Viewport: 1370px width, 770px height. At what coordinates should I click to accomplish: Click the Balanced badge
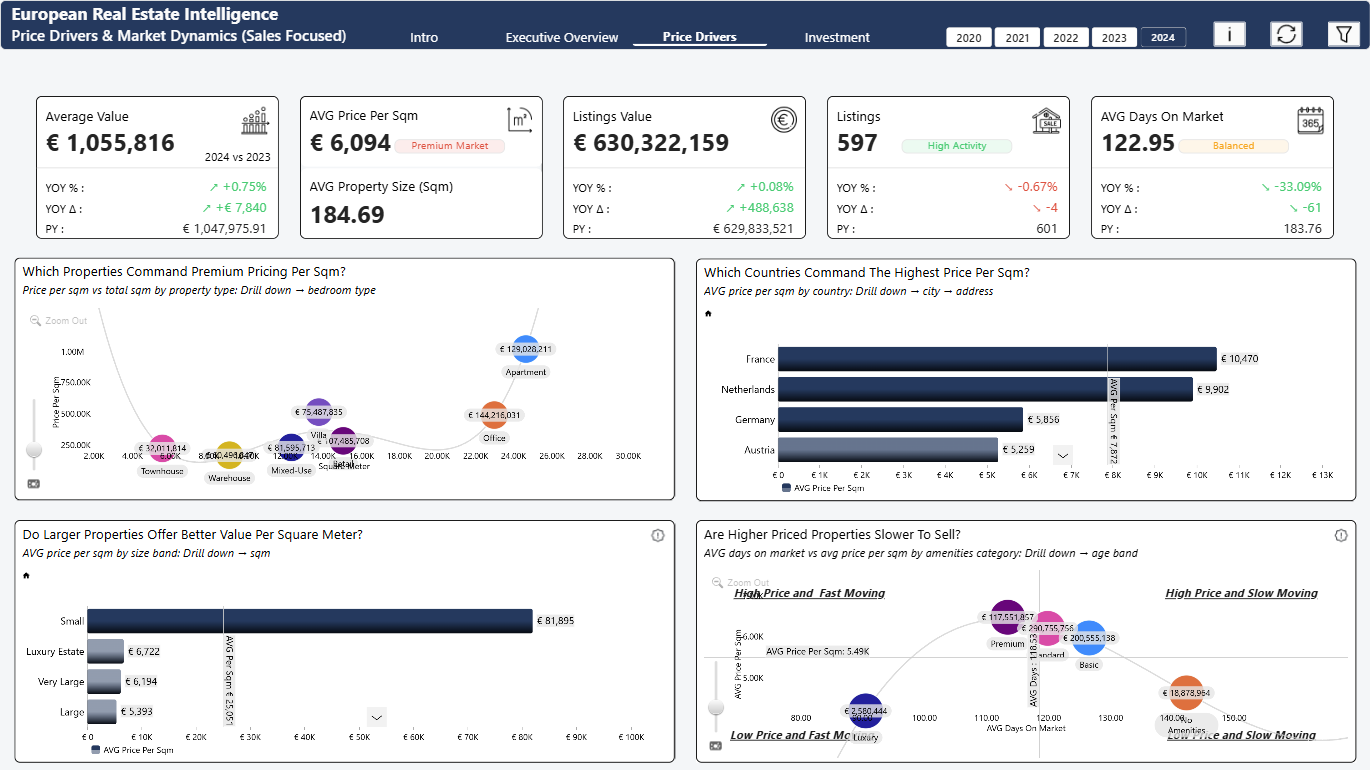1234,146
